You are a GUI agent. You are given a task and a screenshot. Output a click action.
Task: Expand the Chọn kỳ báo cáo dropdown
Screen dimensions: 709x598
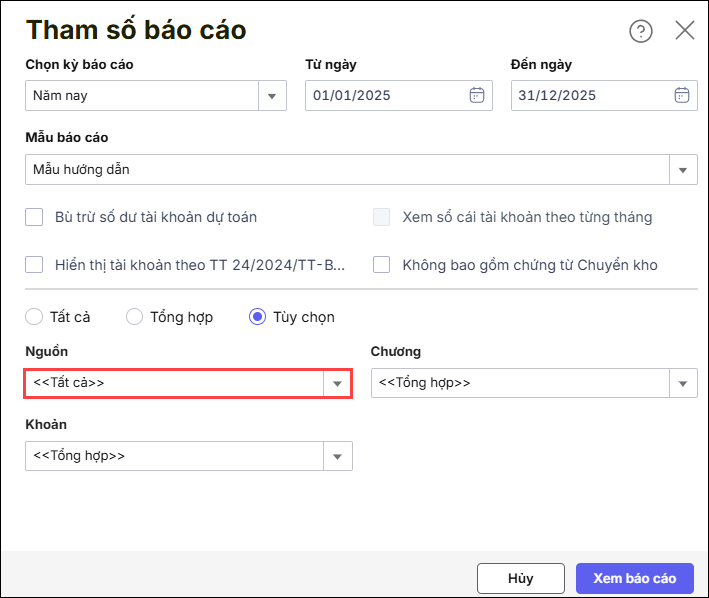pyautogui.click(x=272, y=96)
